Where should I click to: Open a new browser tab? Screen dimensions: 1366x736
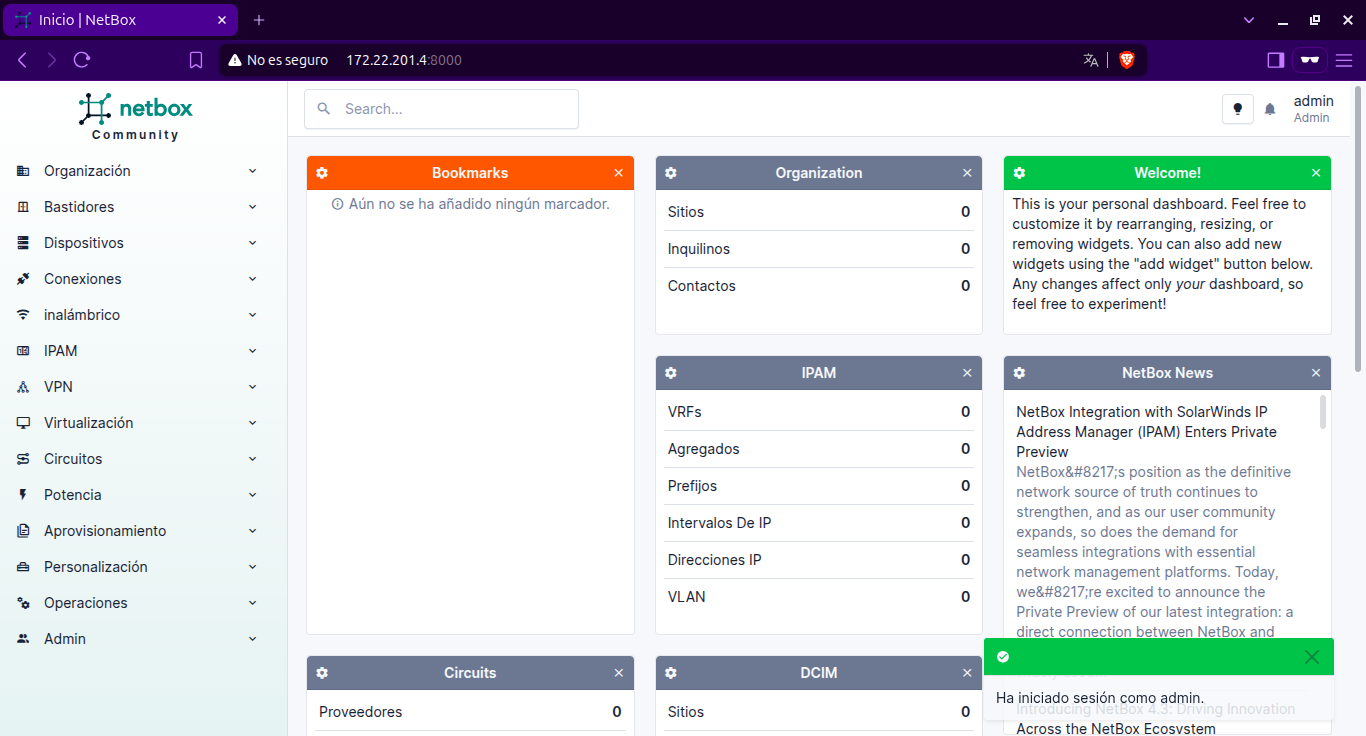coord(259,20)
